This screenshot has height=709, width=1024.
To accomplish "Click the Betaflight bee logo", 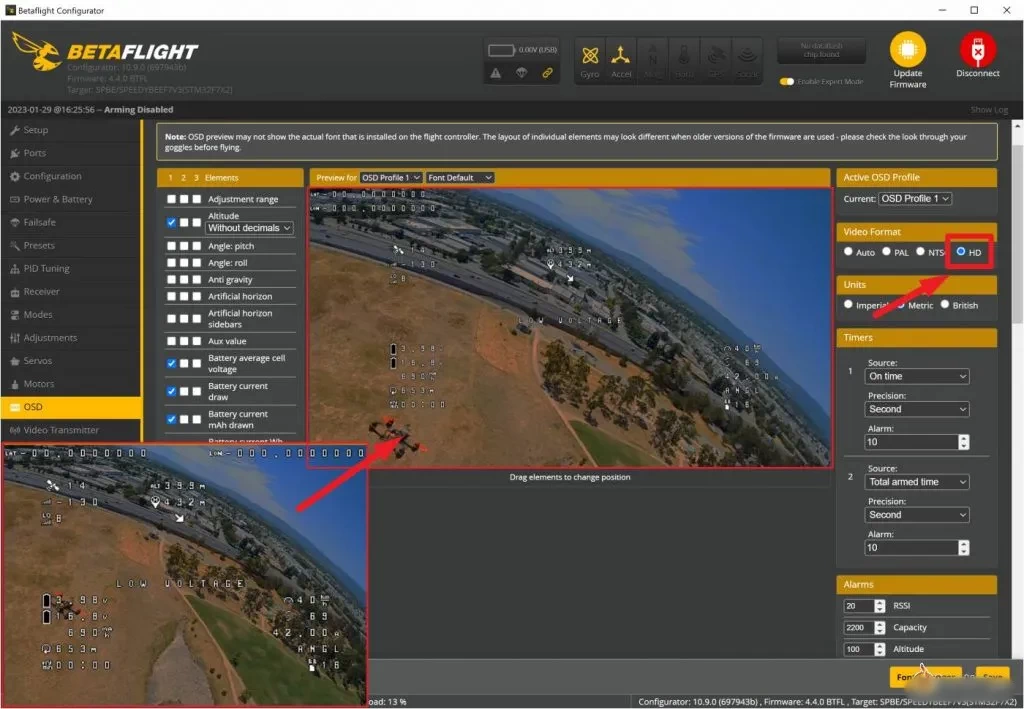I will pyautogui.click(x=37, y=51).
